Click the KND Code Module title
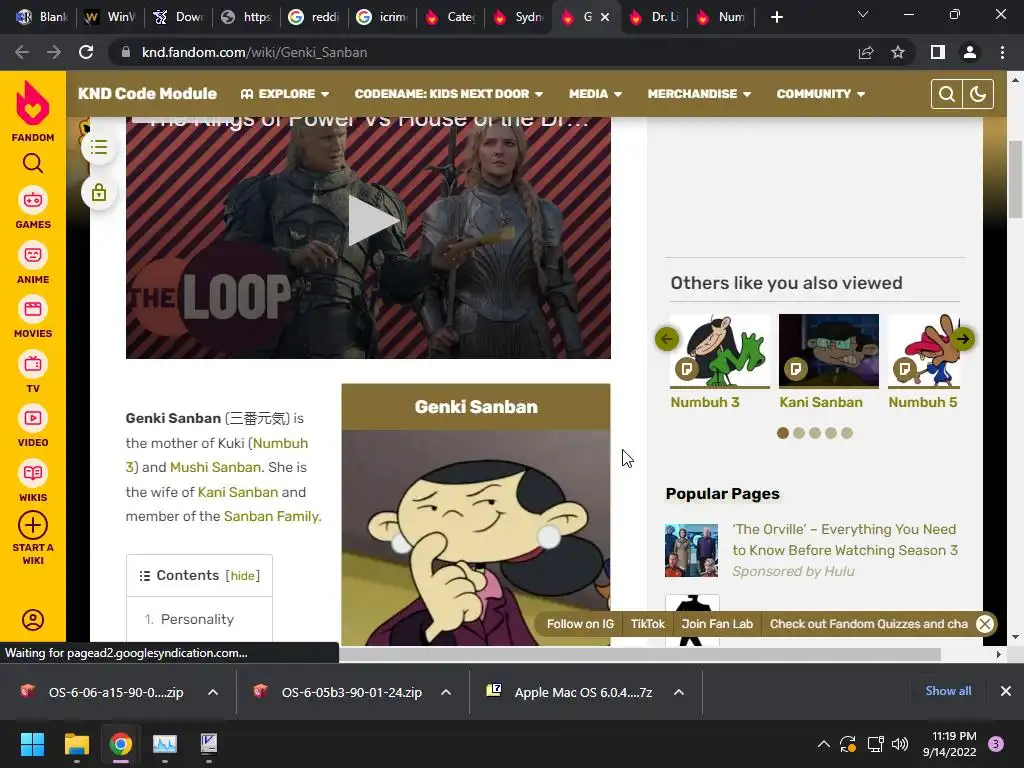This screenshot has width=1024, height=768. (x=148, y=94)
